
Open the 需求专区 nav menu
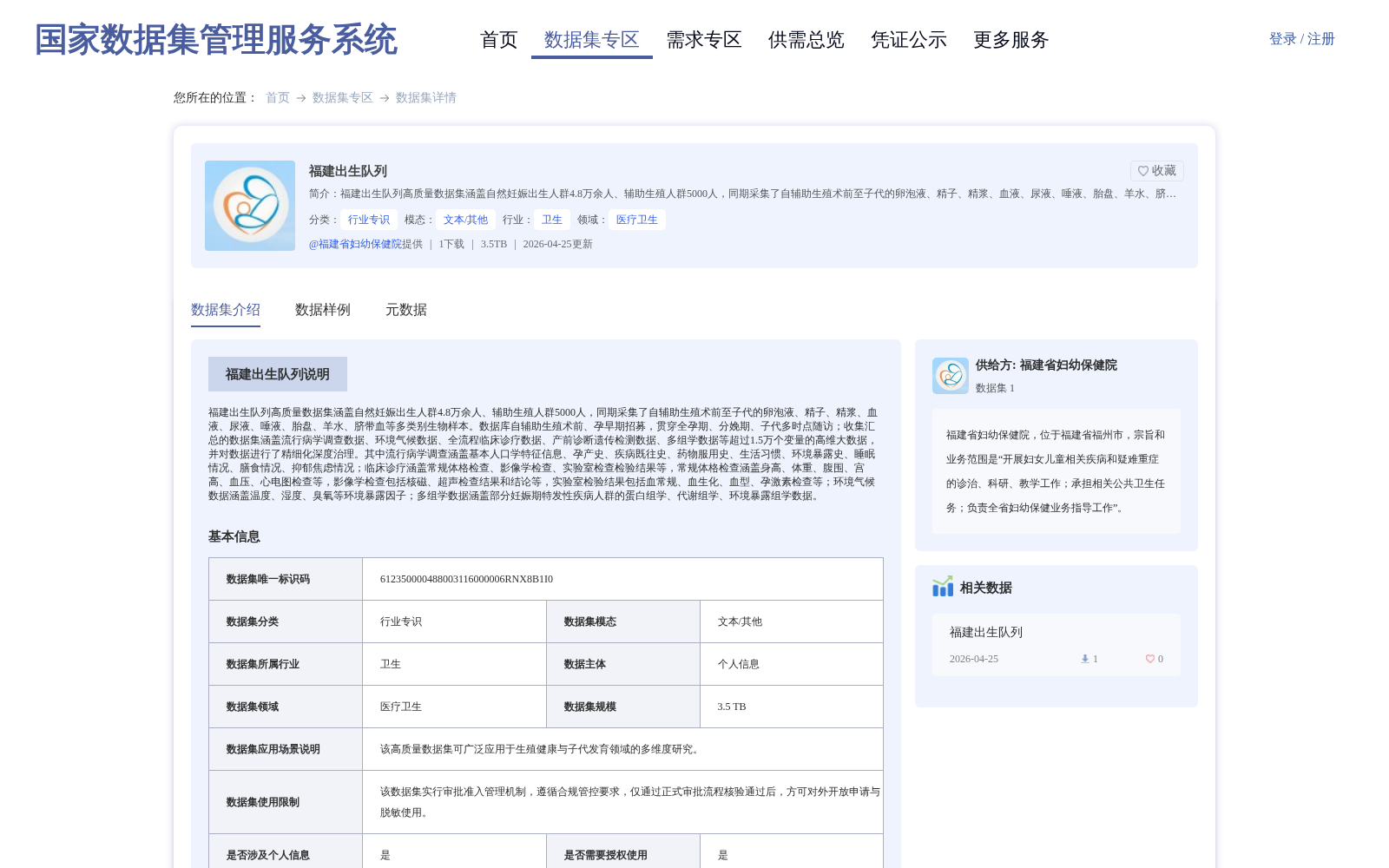coord(703,40)
